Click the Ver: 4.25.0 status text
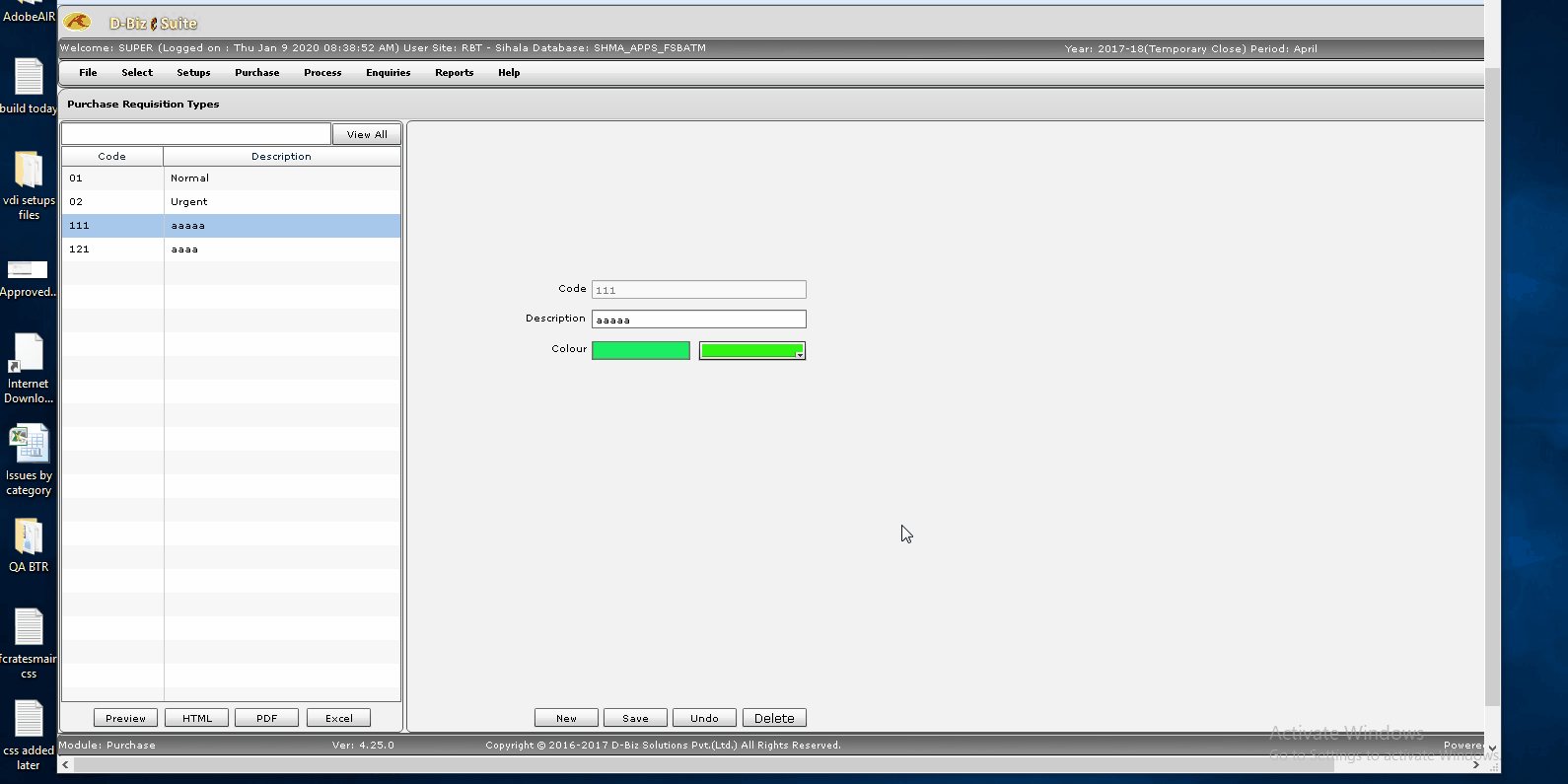The width and height of the screenshot is (1568, 784). [363, 746]
